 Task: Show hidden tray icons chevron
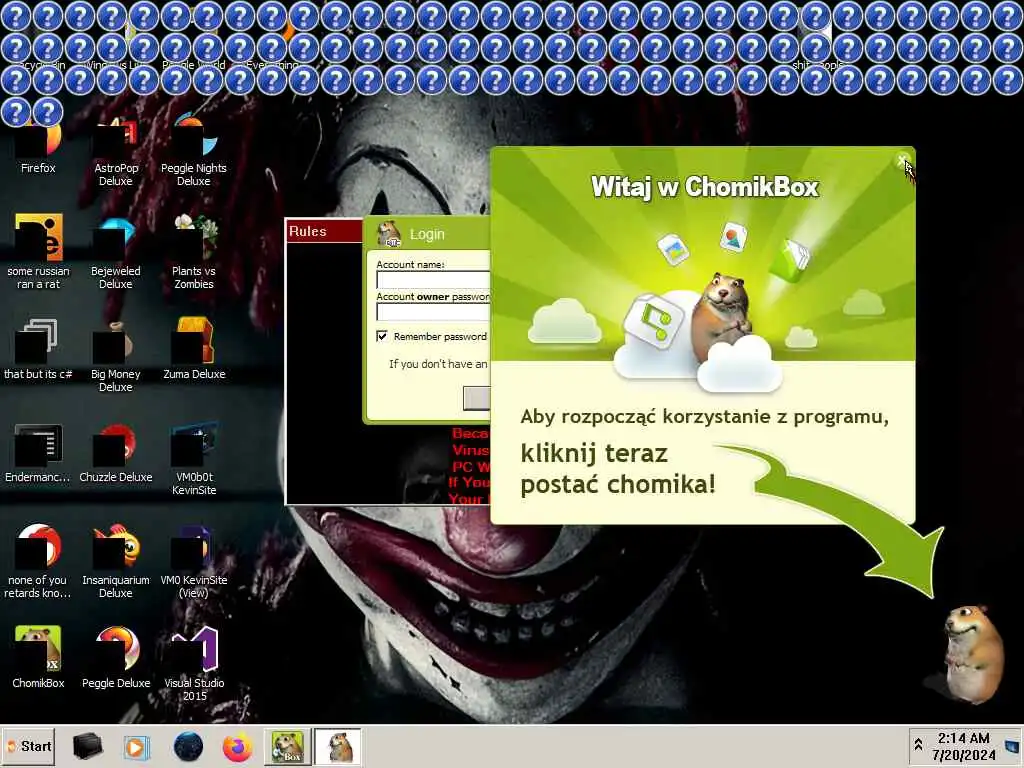click(x=918, y=744)
